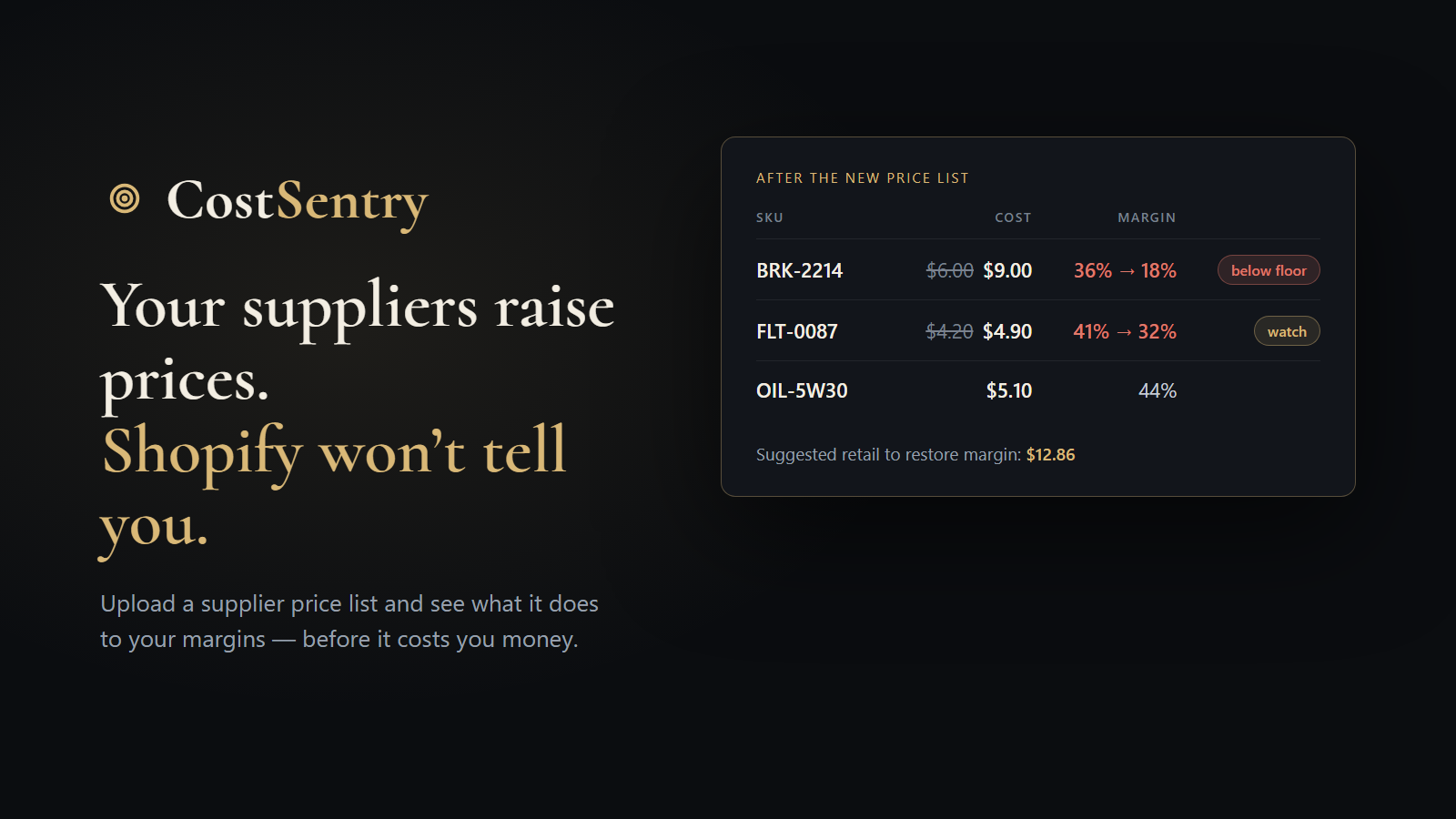Click the 44% margin value

[x=1158, y=390]
